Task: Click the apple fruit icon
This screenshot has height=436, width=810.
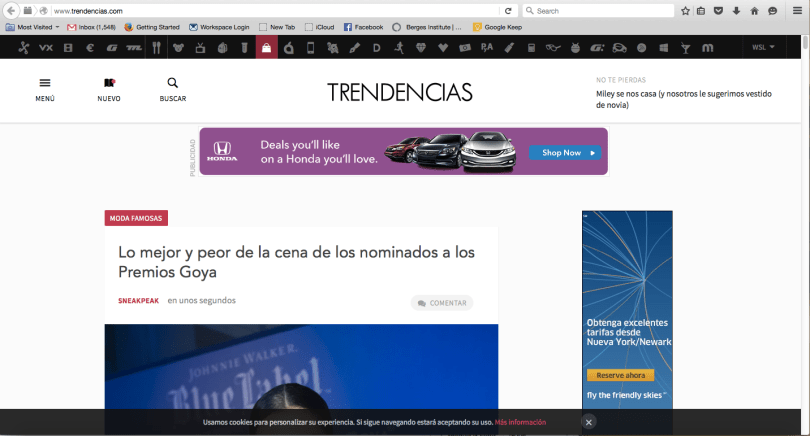Action: pyautogui.click(x=289, y=48)
